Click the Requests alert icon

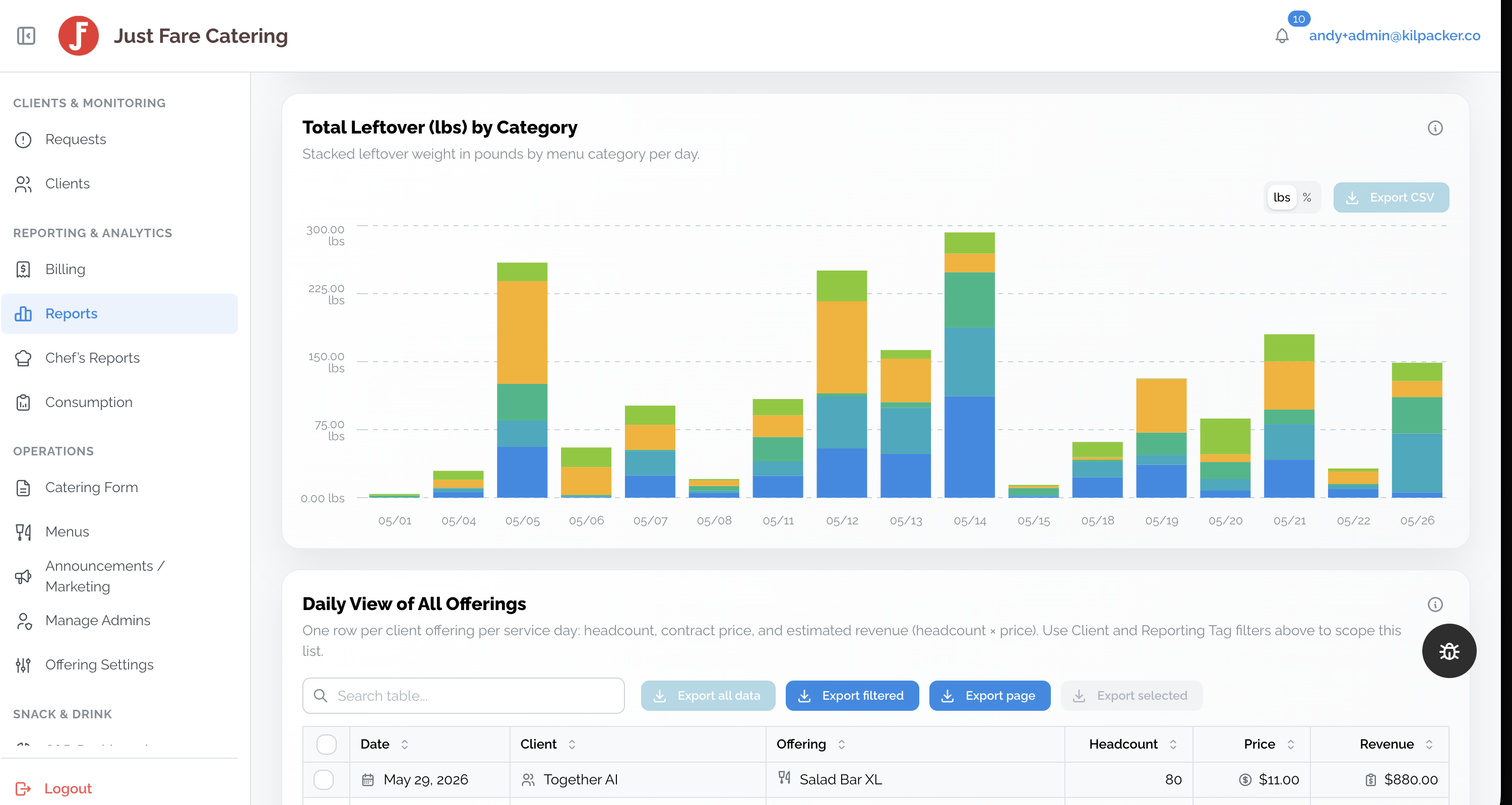point(23,140)
